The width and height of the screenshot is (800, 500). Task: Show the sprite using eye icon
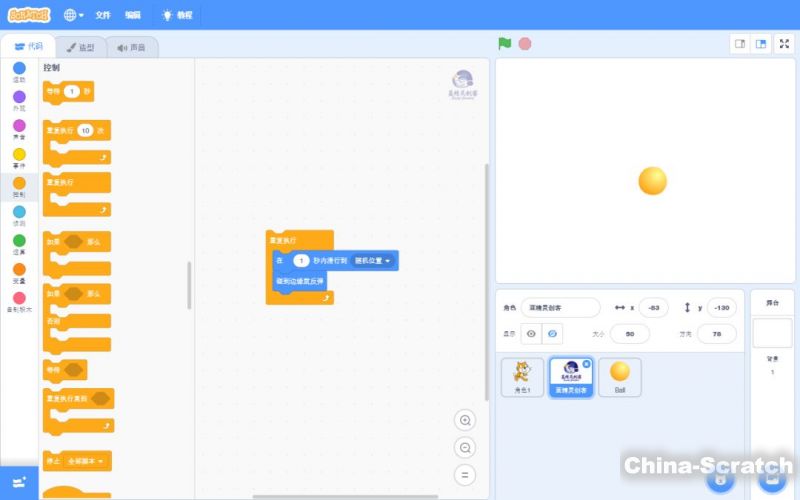[531, 334]
